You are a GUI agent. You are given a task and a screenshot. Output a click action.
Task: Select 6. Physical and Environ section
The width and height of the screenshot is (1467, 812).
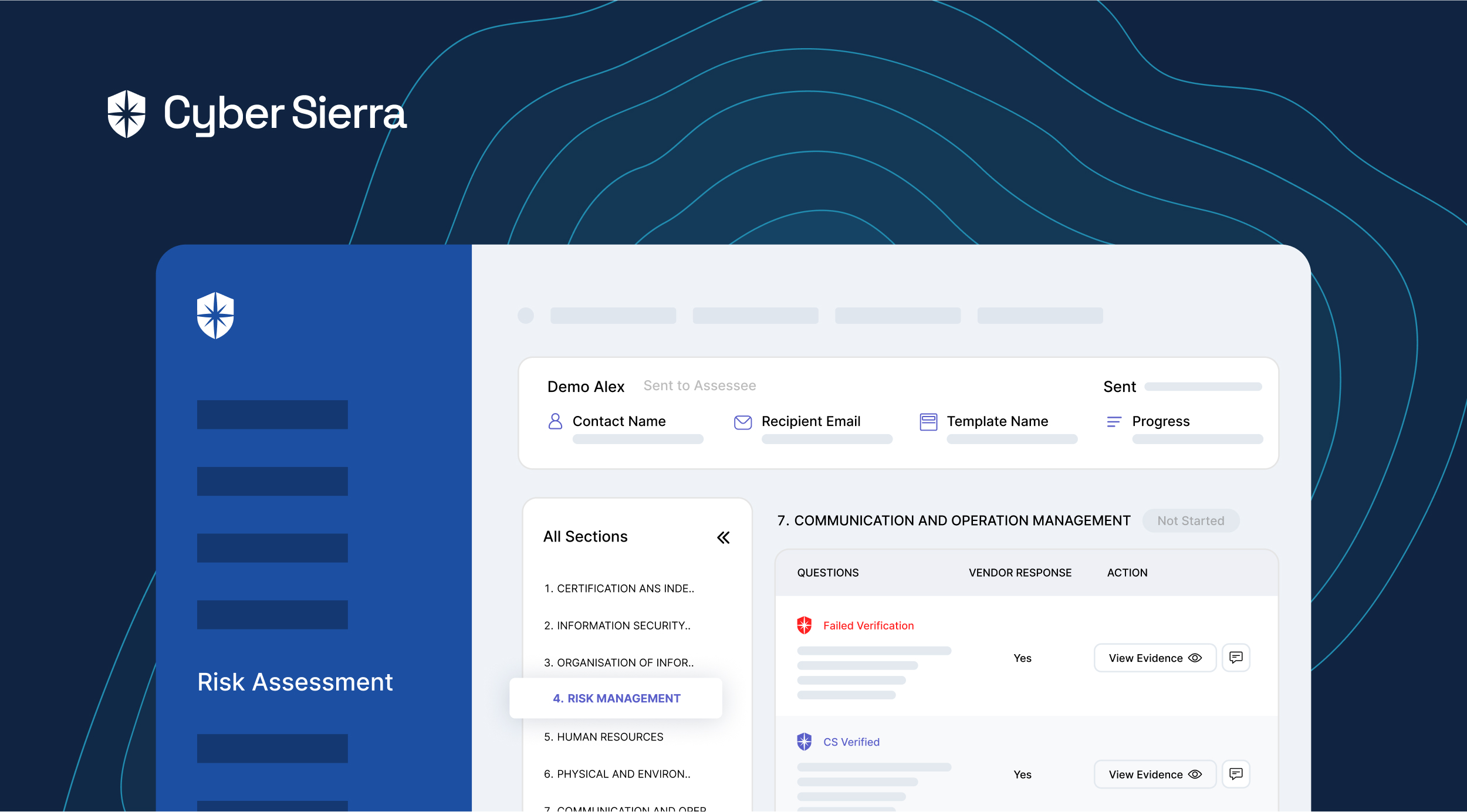click(617, 774)
